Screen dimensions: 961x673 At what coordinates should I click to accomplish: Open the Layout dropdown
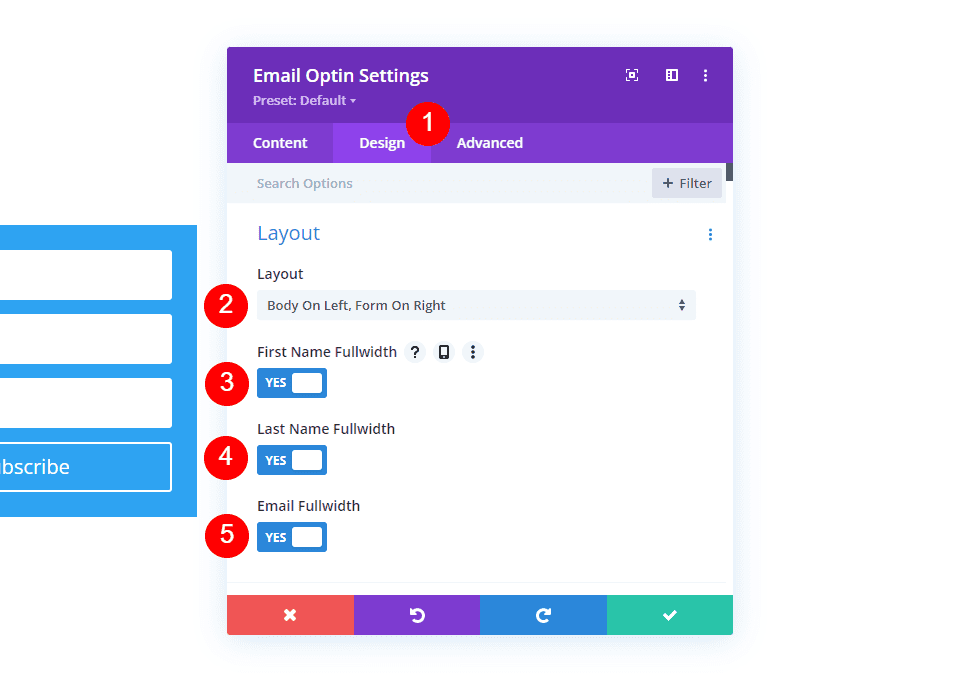pos(476,305)
